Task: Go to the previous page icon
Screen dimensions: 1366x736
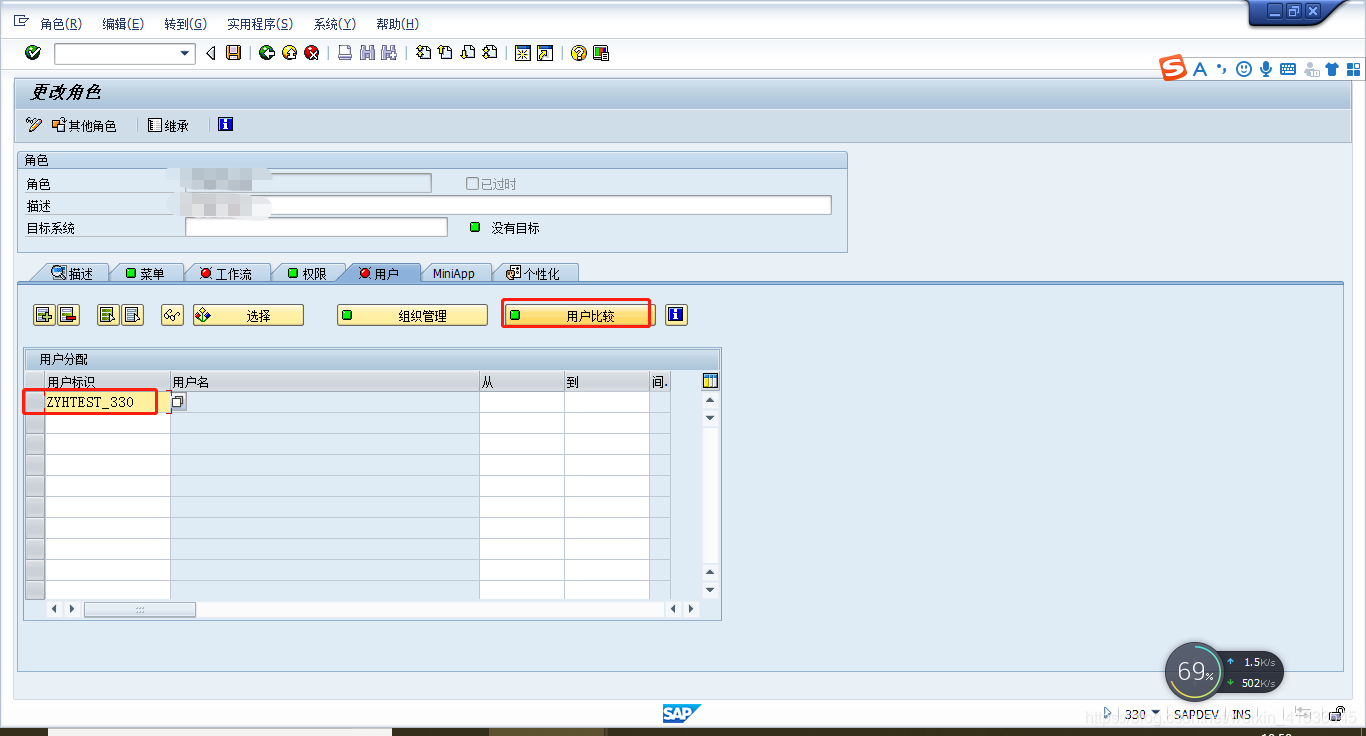Action: click(445, 53)
